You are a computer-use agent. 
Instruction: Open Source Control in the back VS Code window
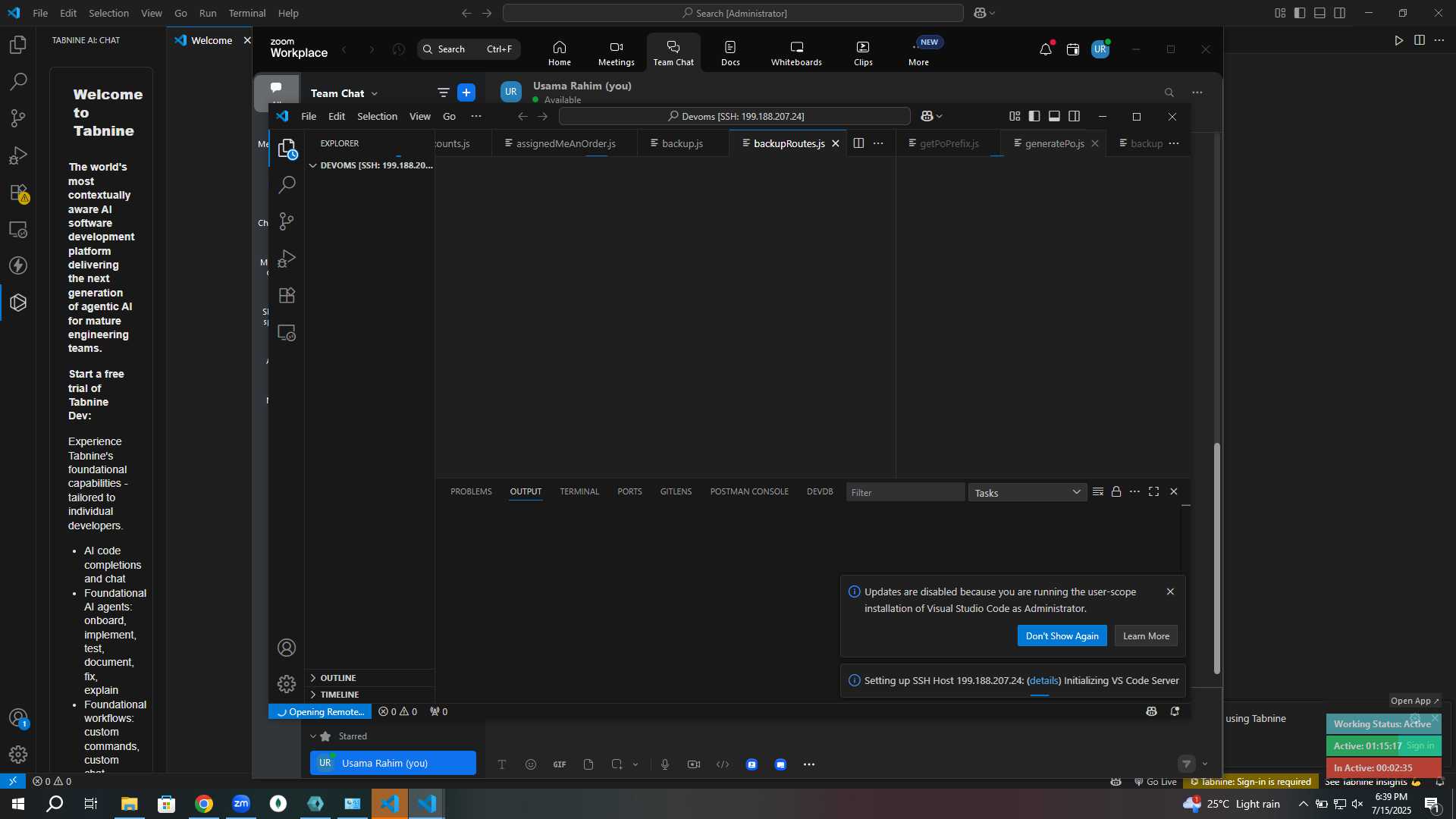point(18,118)
